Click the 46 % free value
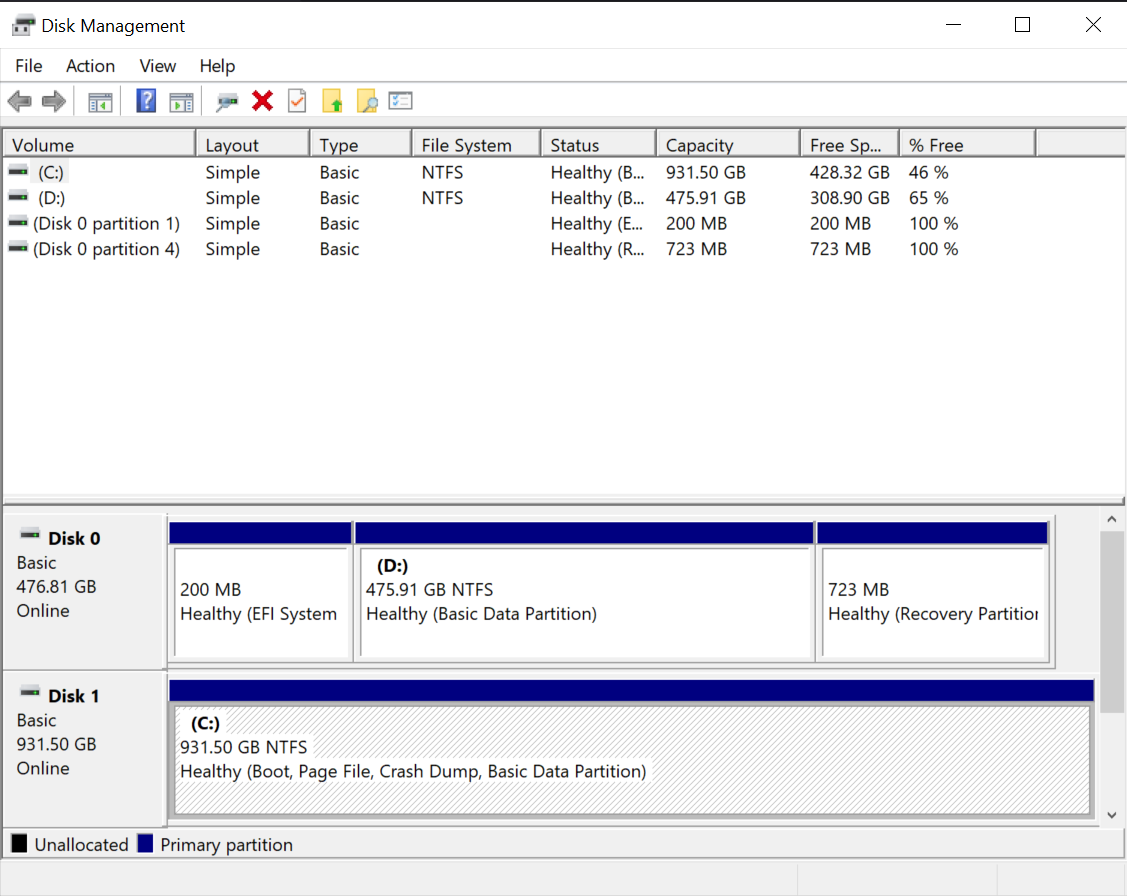Screen dimensions: 1127x896 coord(929,172)
